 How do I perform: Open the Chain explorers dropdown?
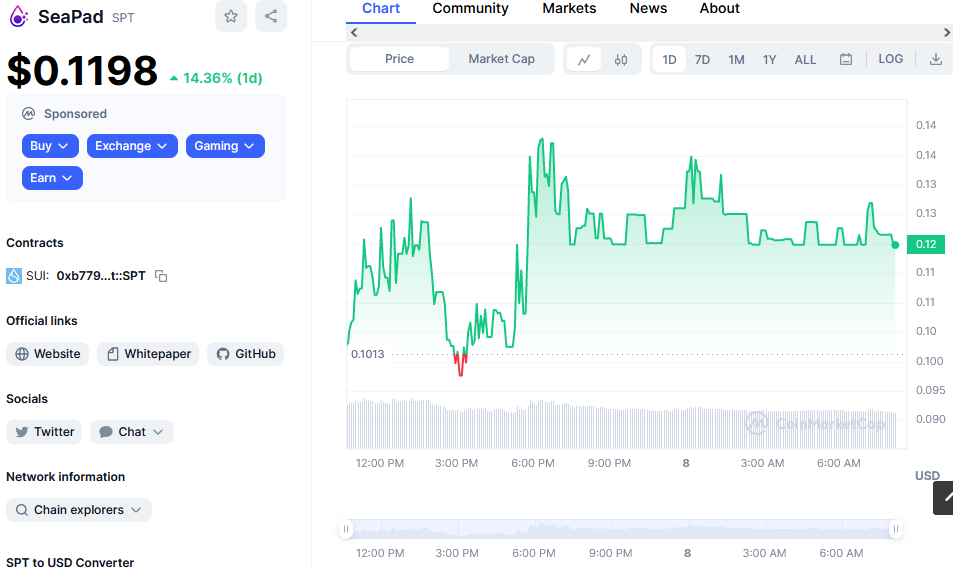tap(79, 510)
